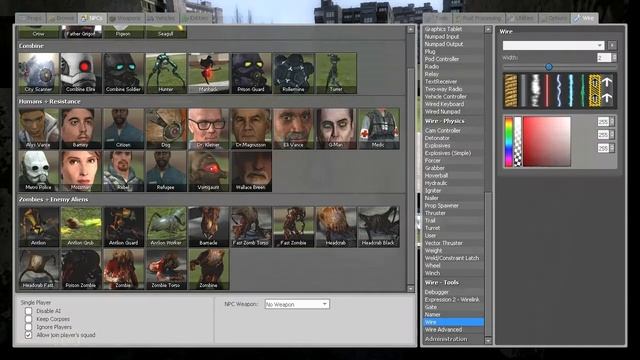Click the red saturation color square

click(x=547, y=142)
